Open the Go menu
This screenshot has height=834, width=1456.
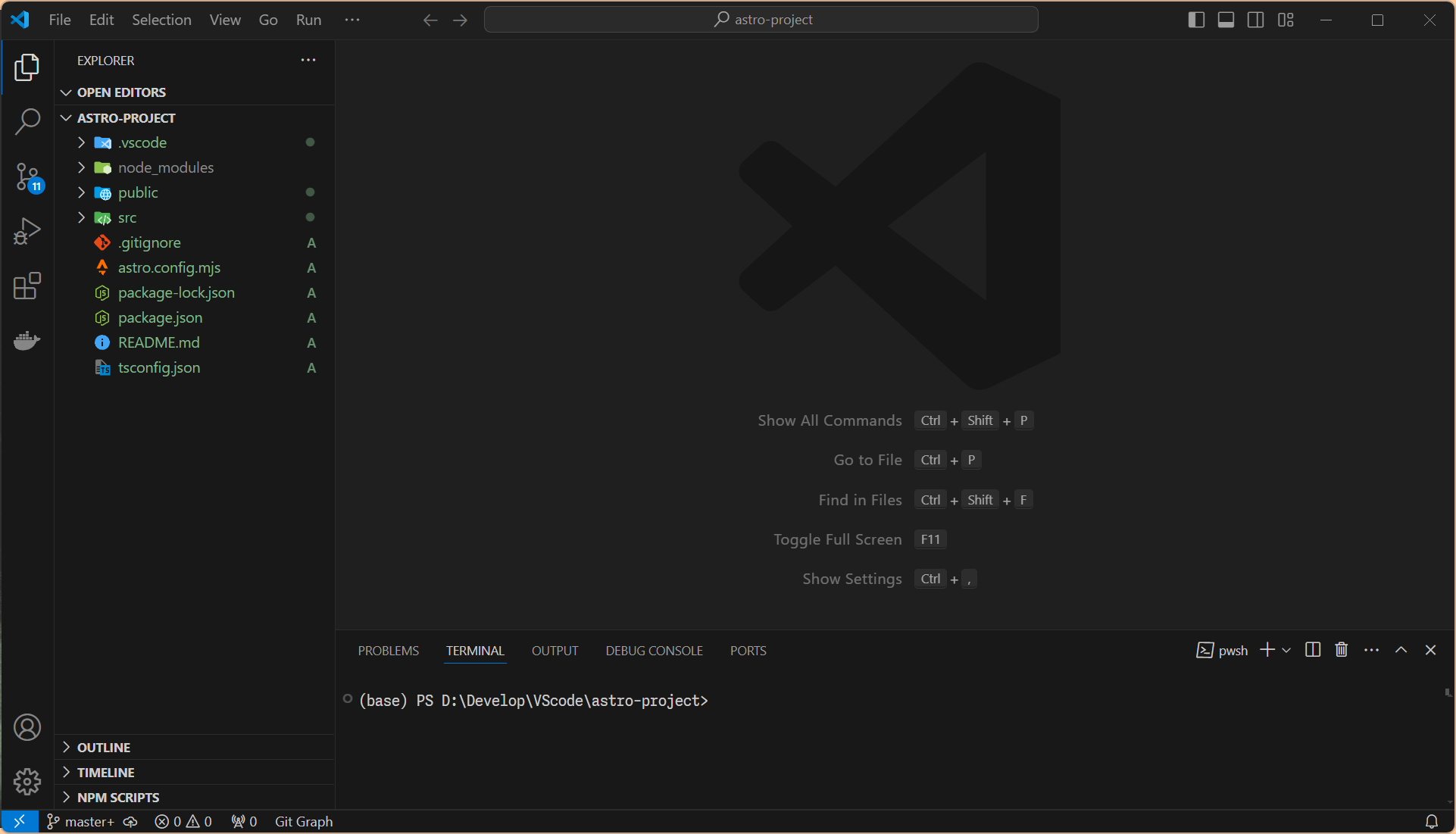tap(268, 20)
